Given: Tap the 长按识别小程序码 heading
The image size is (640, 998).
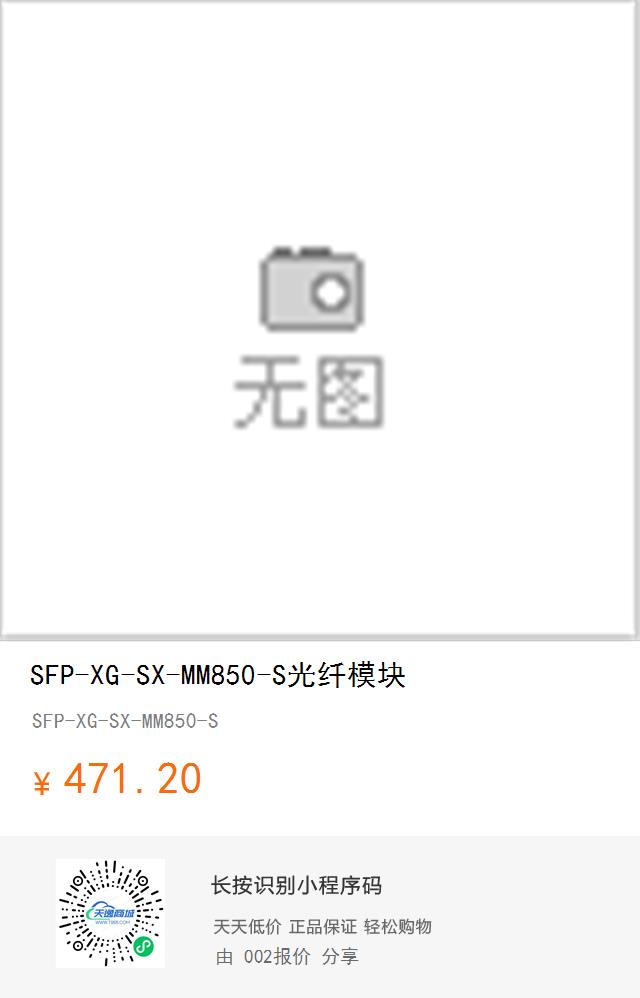Looking at the screenshot, I should point(296,886).
